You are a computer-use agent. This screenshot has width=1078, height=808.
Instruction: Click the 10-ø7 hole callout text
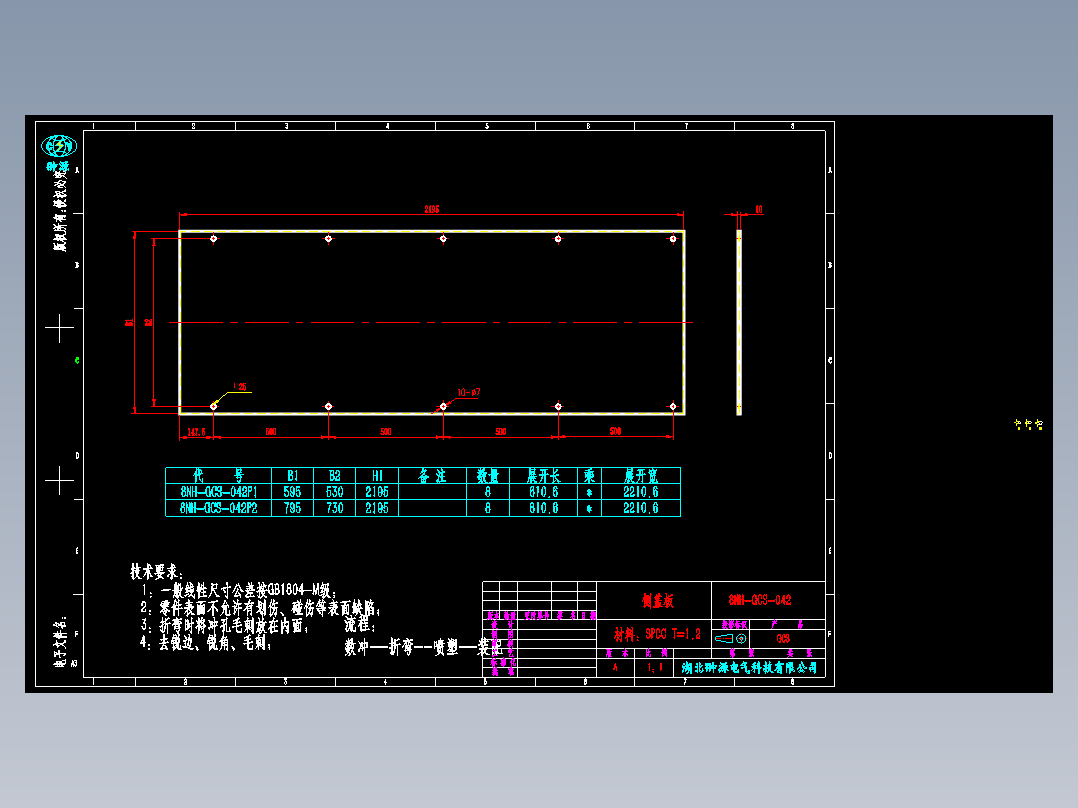pyautogui.click(x=469, y=393)
